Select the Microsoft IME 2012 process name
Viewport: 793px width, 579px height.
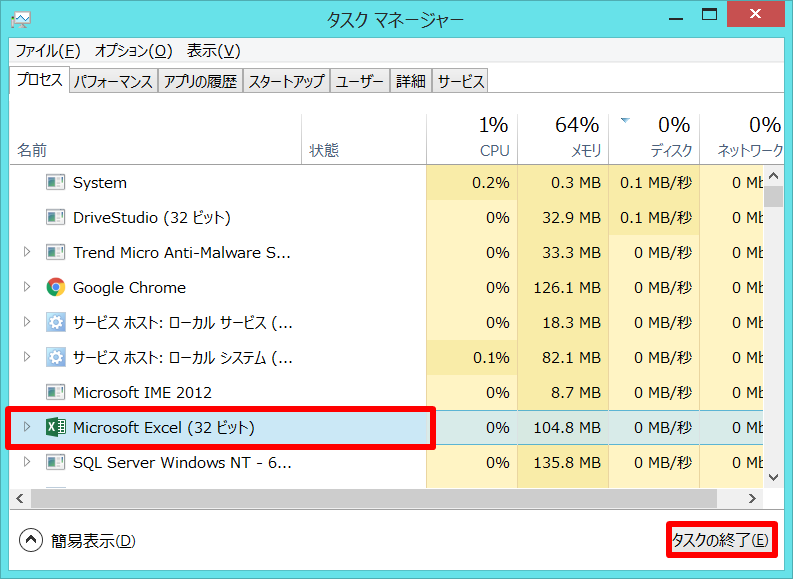142,392
